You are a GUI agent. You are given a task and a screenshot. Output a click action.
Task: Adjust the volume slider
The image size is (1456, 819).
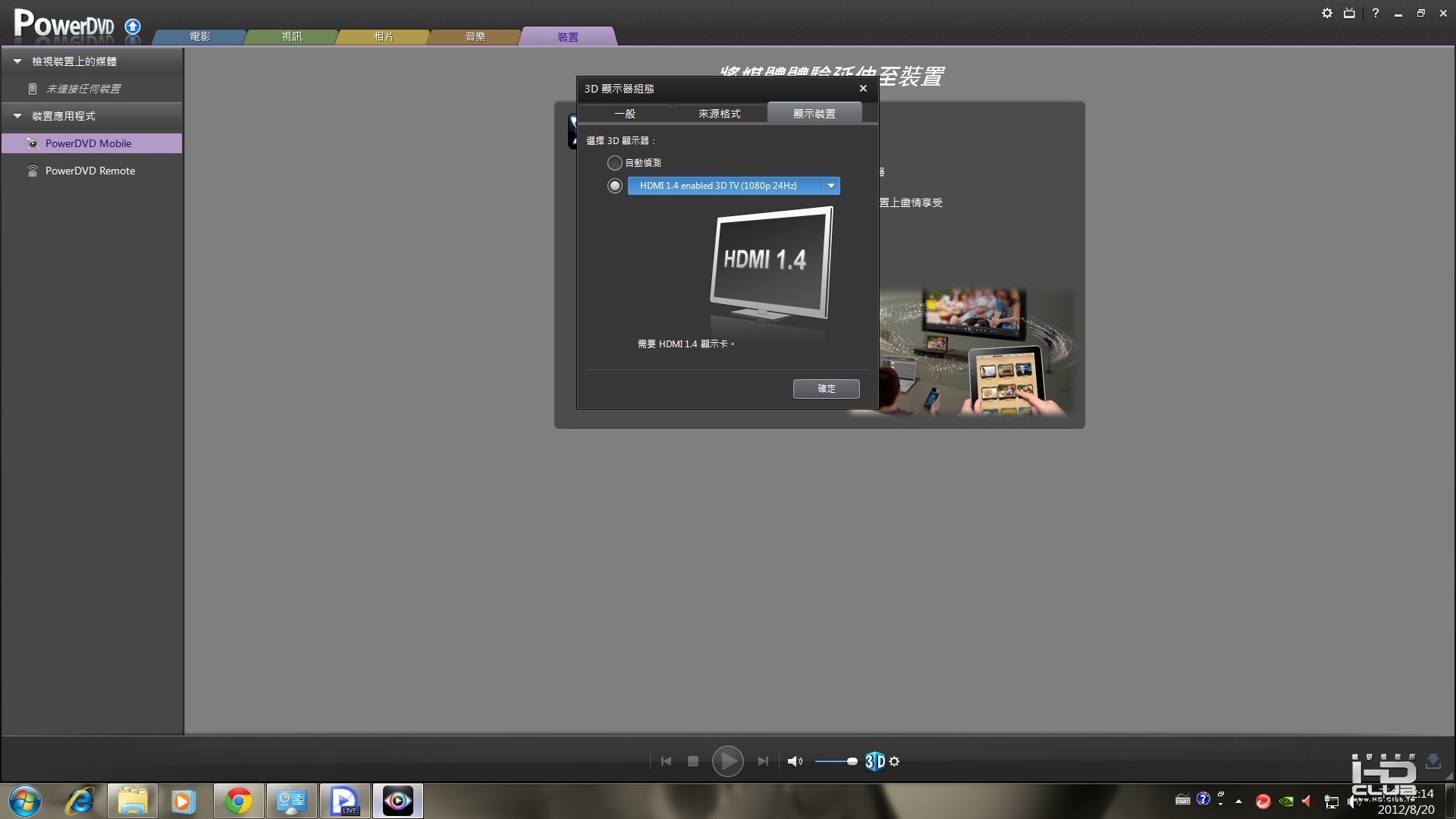click(x=852, y=761)
